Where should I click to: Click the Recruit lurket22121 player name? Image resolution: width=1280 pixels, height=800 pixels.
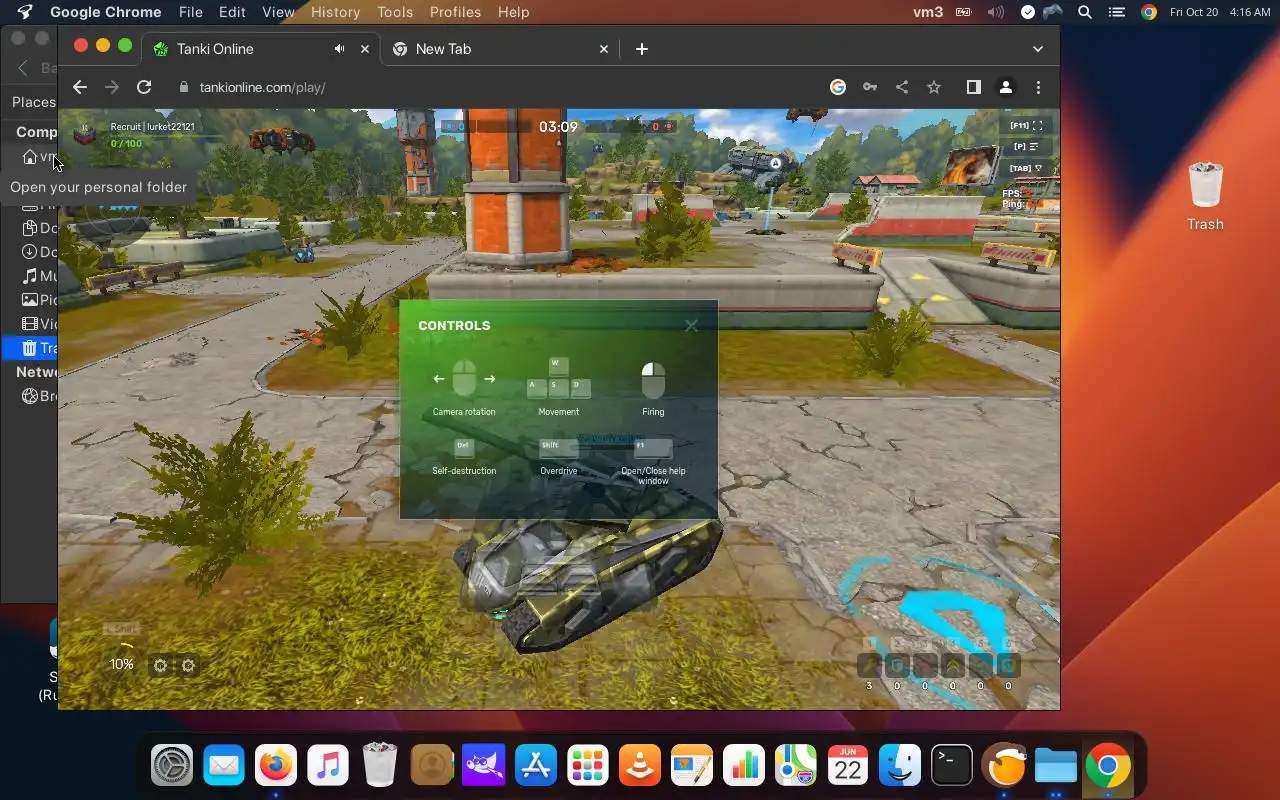pos(152,127)
